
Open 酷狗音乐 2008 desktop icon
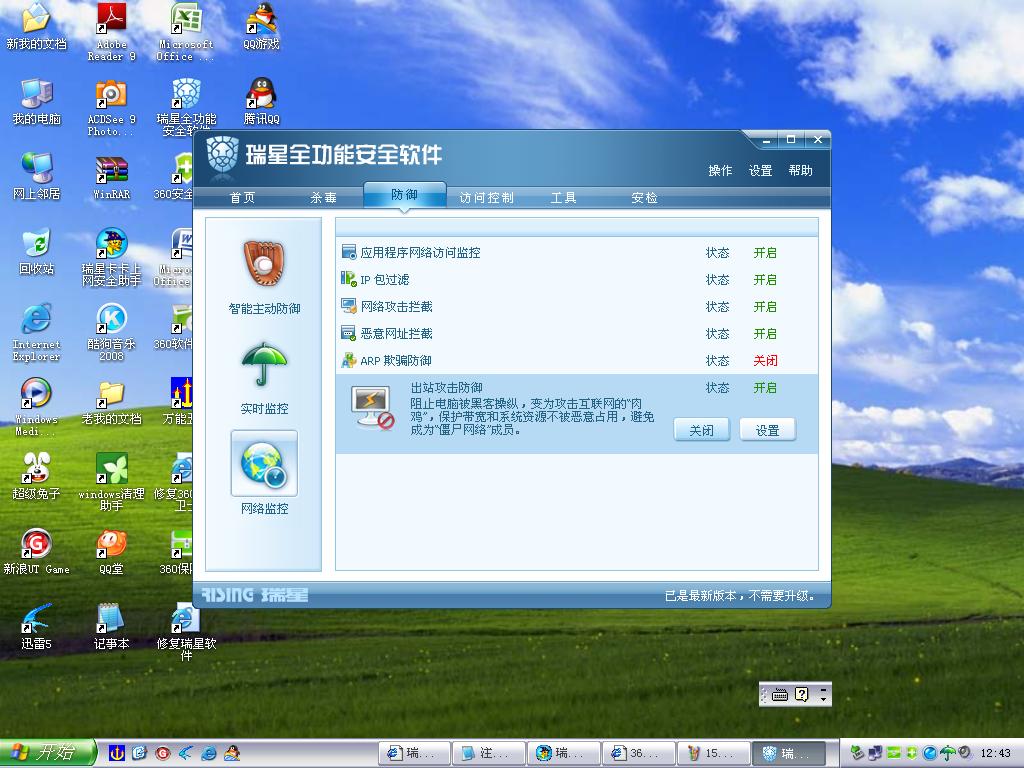[x=111, y=319]
